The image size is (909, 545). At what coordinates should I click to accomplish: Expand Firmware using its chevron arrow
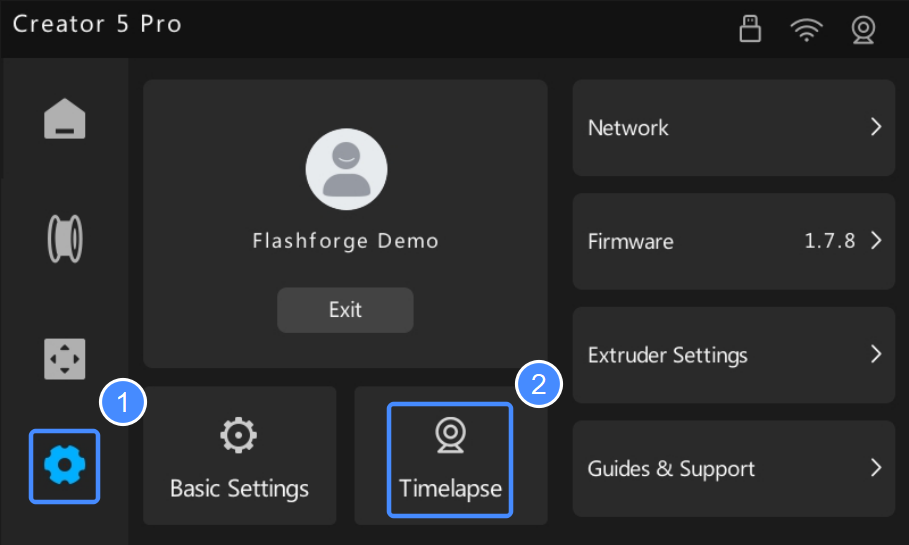point(876,240)
